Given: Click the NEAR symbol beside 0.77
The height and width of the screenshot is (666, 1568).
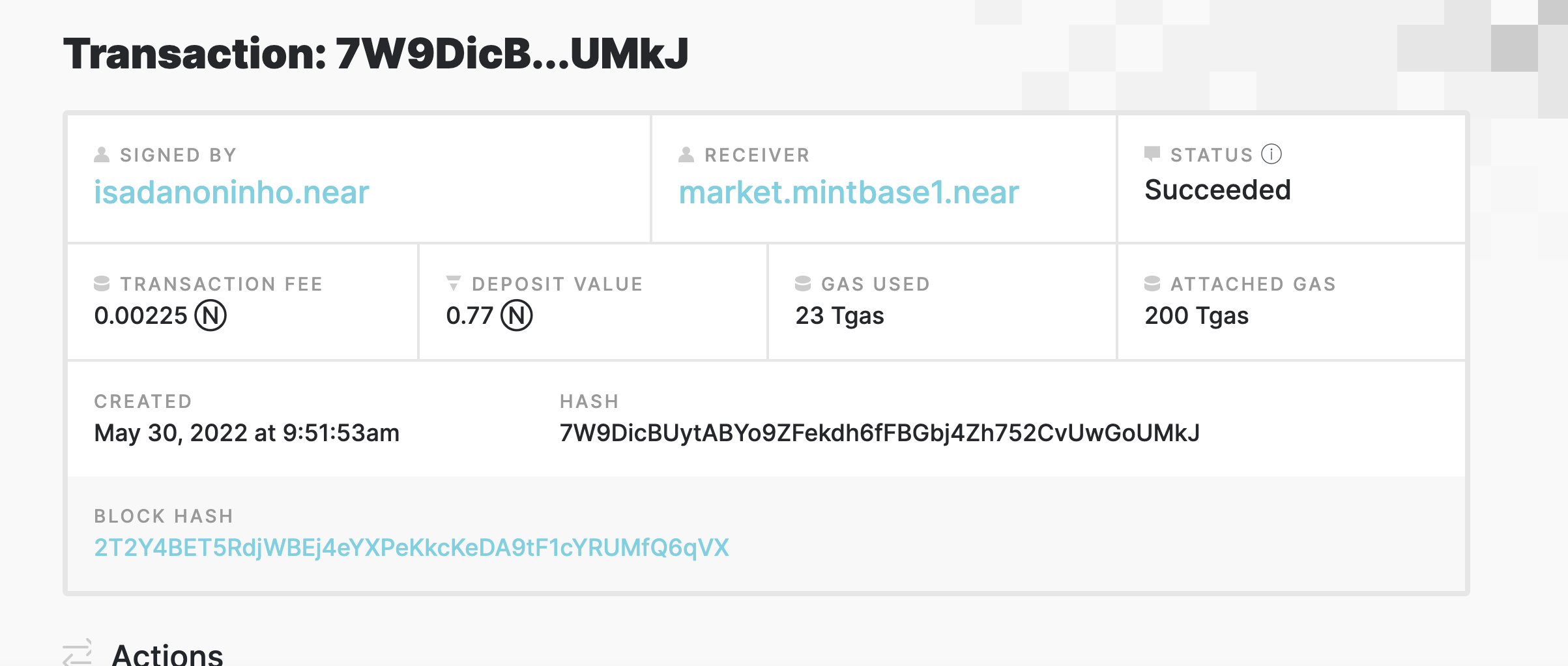Looking at the screenshot, I should tap(517, 315).
